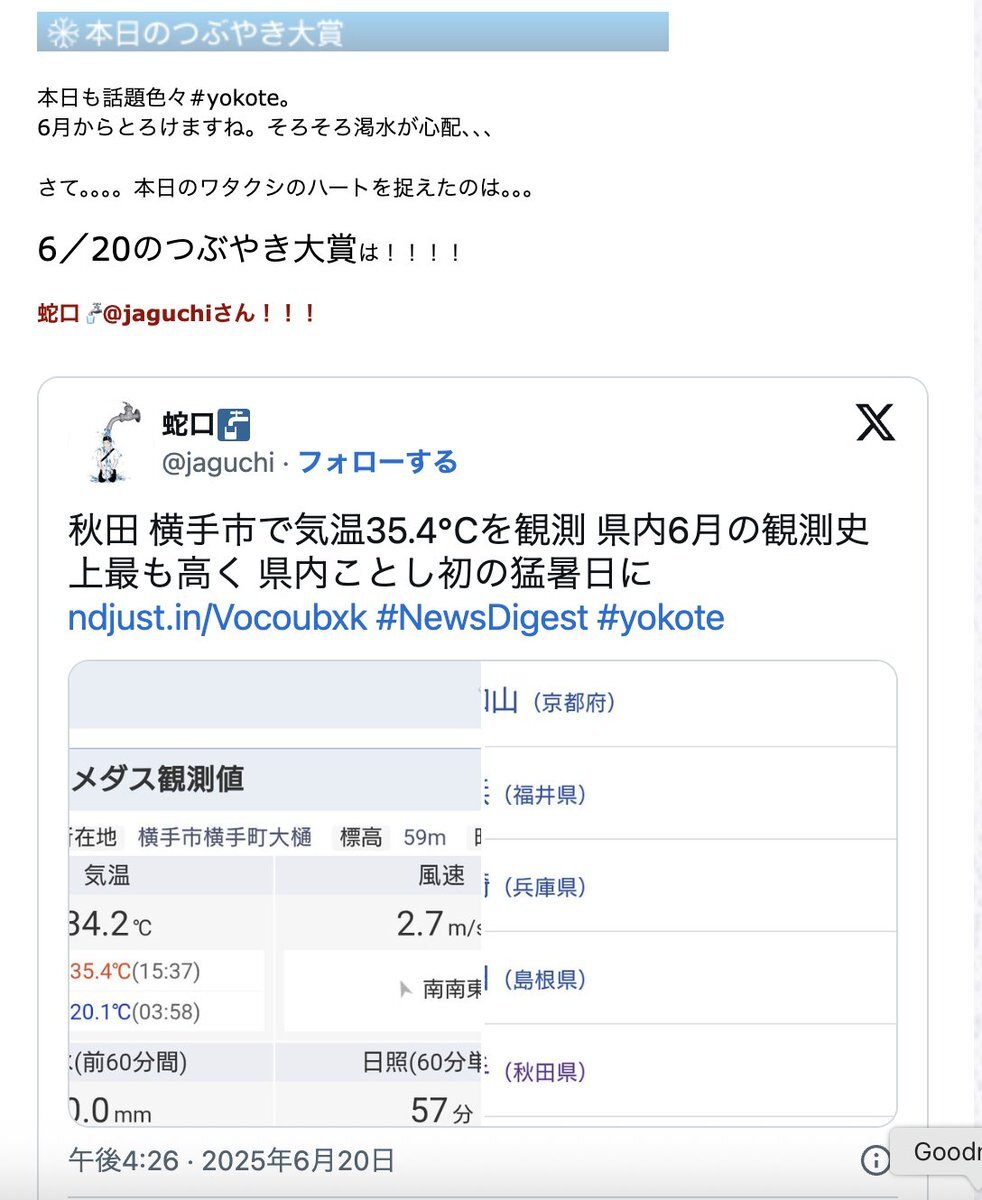Click the vertical scrollbar on right side

[975, 600]
